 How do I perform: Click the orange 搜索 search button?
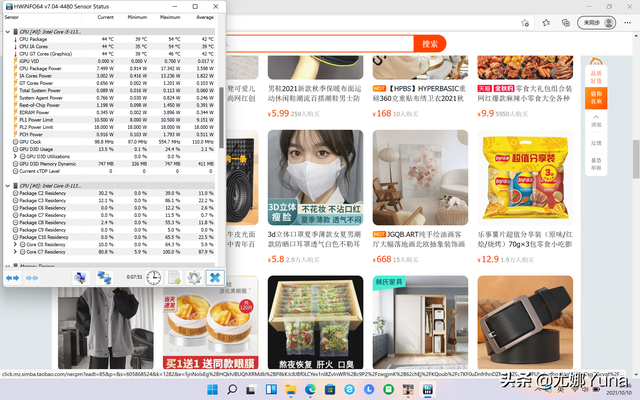(x=430, y=44)
